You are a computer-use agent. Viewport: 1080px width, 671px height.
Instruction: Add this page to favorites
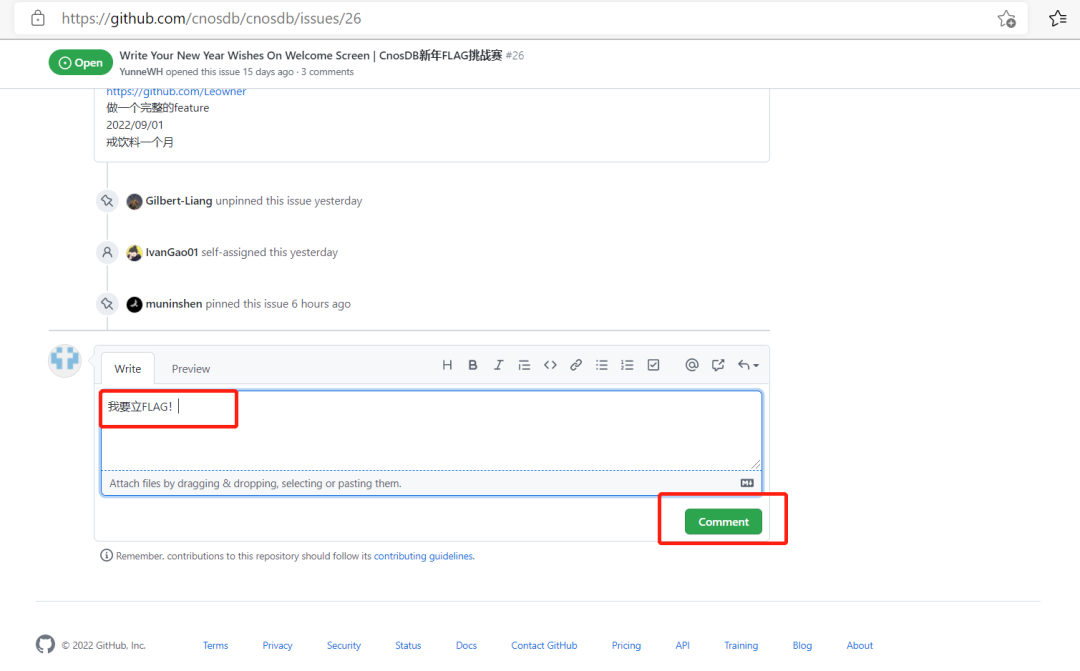1006,19
